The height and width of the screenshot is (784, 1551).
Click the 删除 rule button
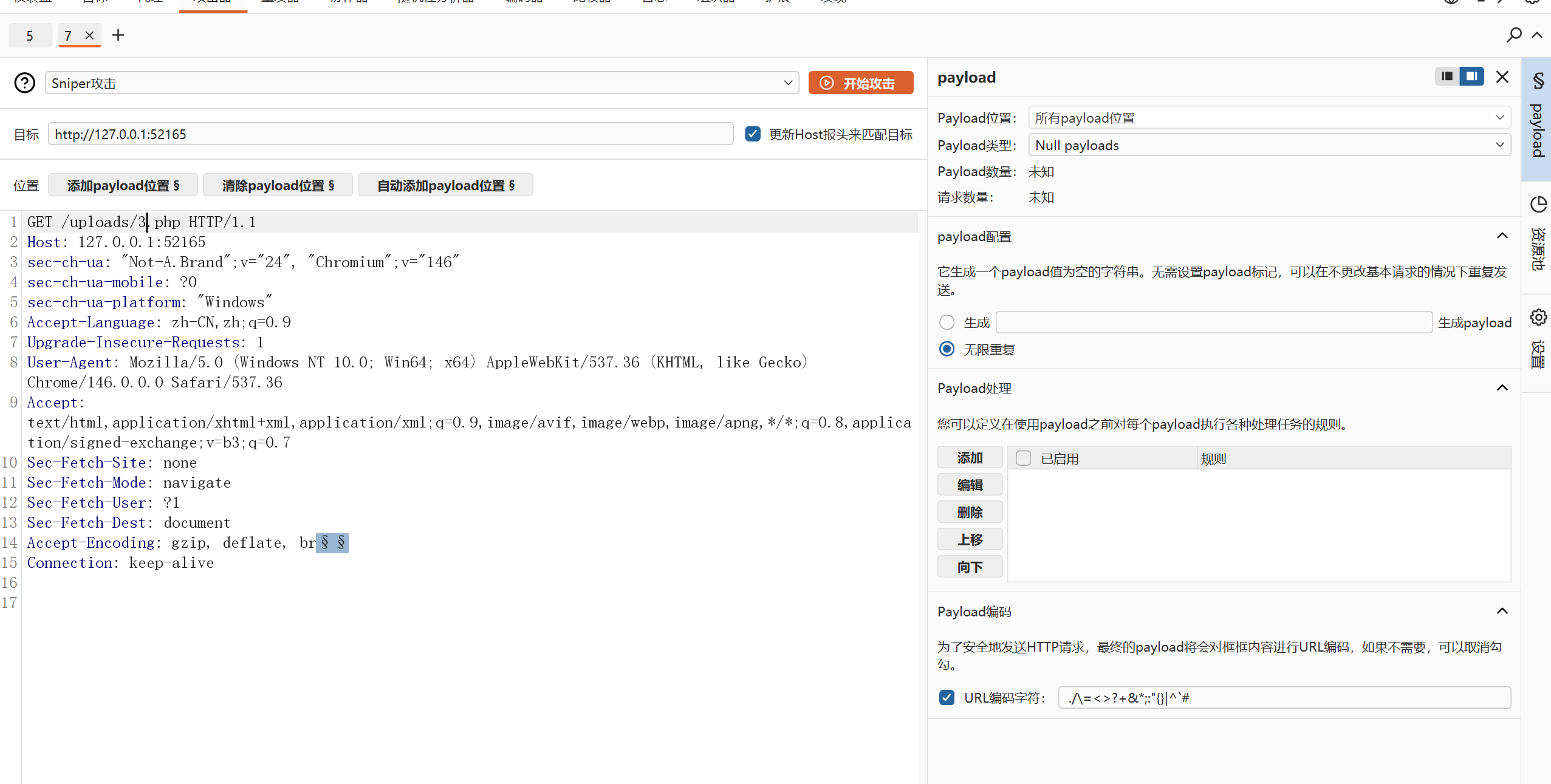pos(970,513)
